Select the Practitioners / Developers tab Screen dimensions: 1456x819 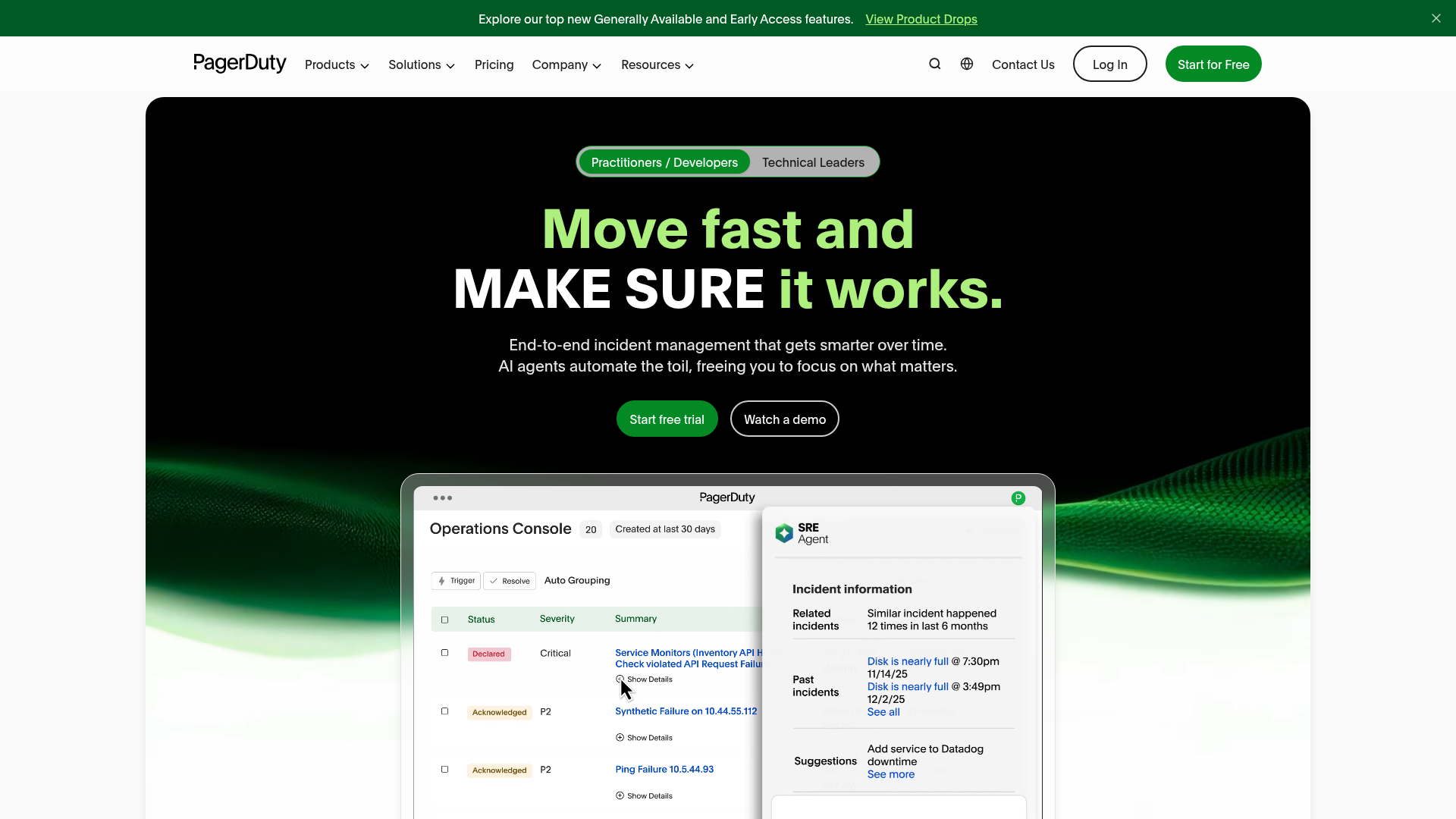click(664, 162)
